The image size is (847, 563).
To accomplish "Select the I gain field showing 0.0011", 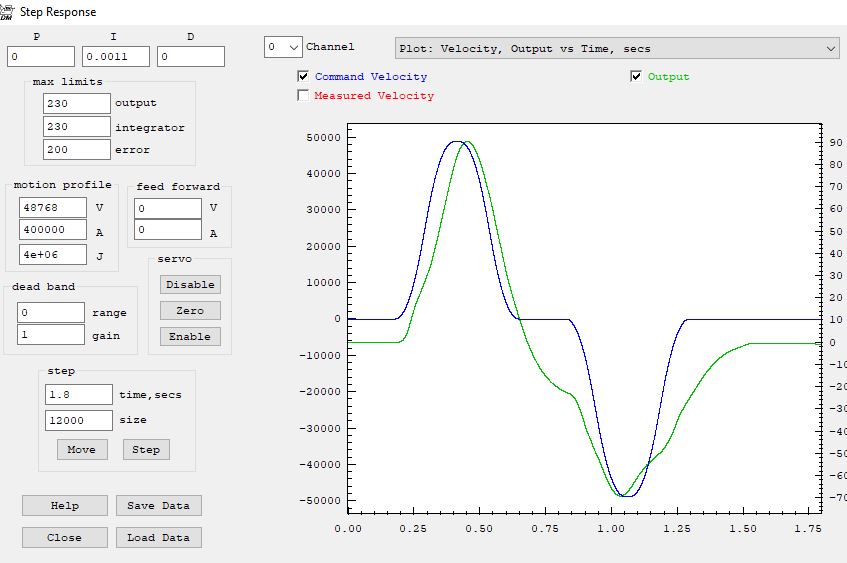I will coord(116,57).
